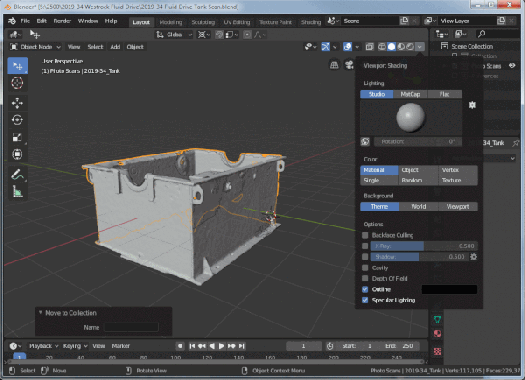525x380 pixels.
Task: Toggle X-Ray view icon in header
Action: pos(369,47)
